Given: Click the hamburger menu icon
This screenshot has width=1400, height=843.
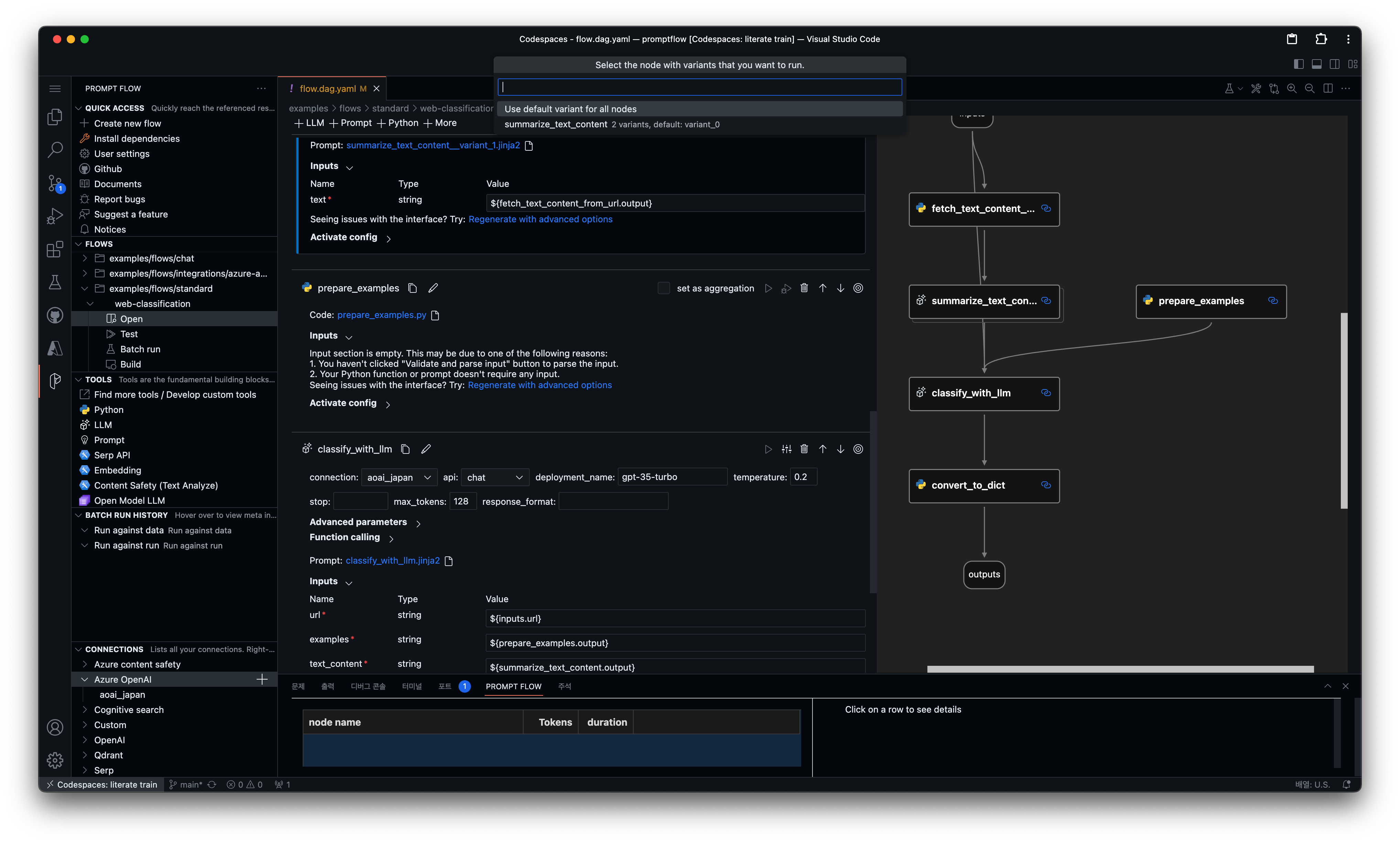Looking at the screenshot, I should coord(54,88).
